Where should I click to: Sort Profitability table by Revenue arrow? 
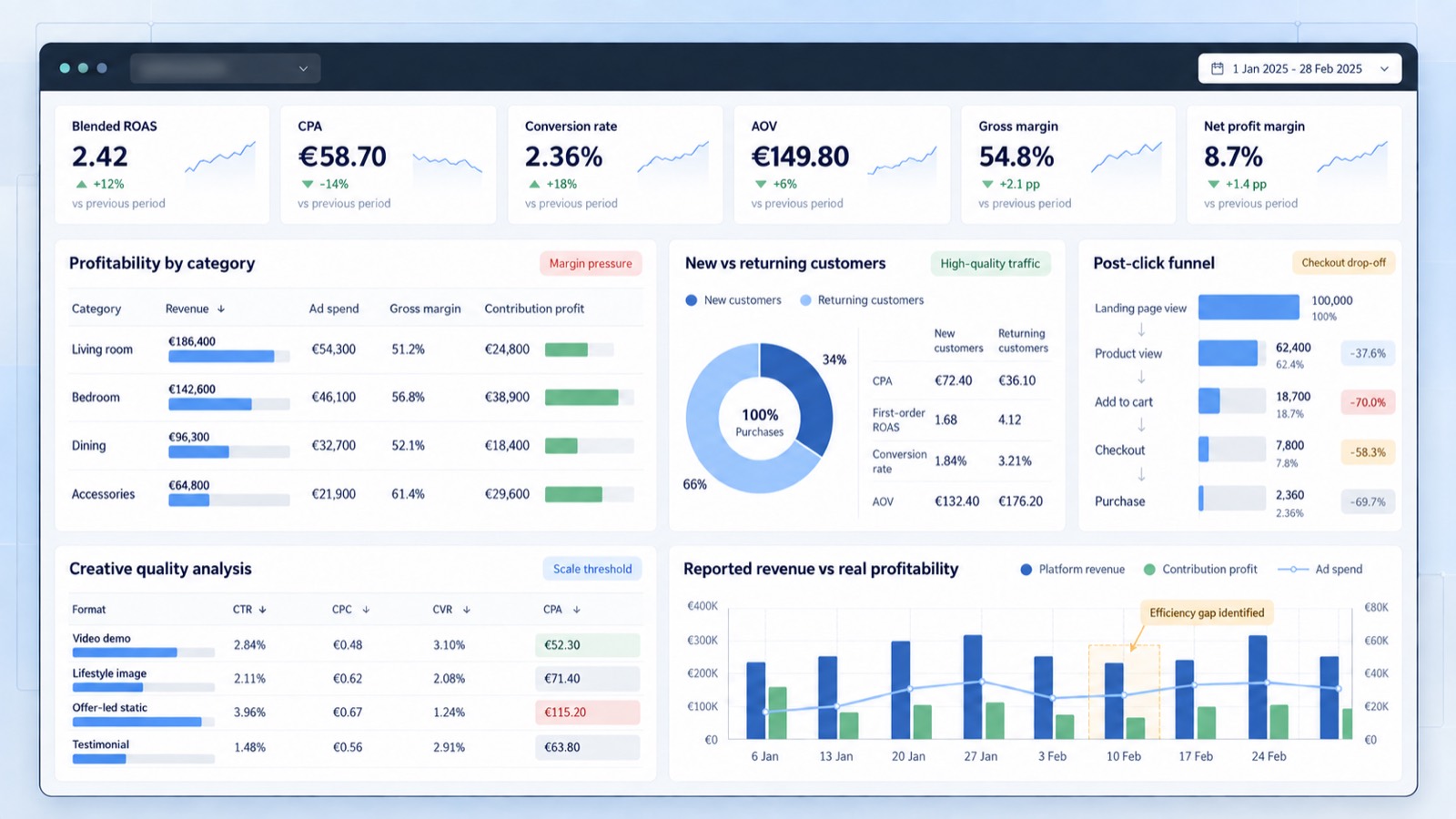click(221, 308)
